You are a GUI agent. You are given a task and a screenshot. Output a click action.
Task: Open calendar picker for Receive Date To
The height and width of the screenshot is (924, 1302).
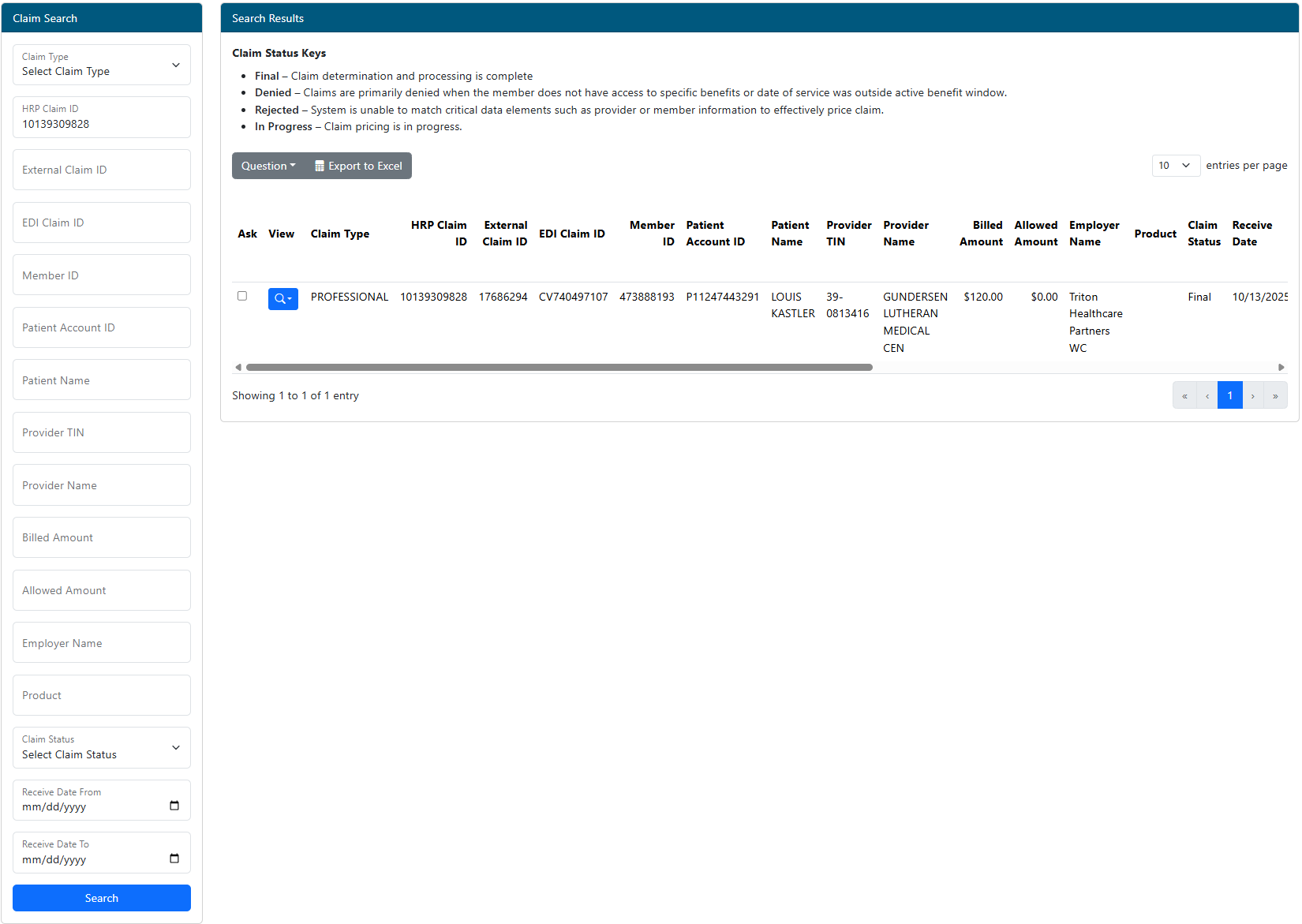click(x=174, y=859)
